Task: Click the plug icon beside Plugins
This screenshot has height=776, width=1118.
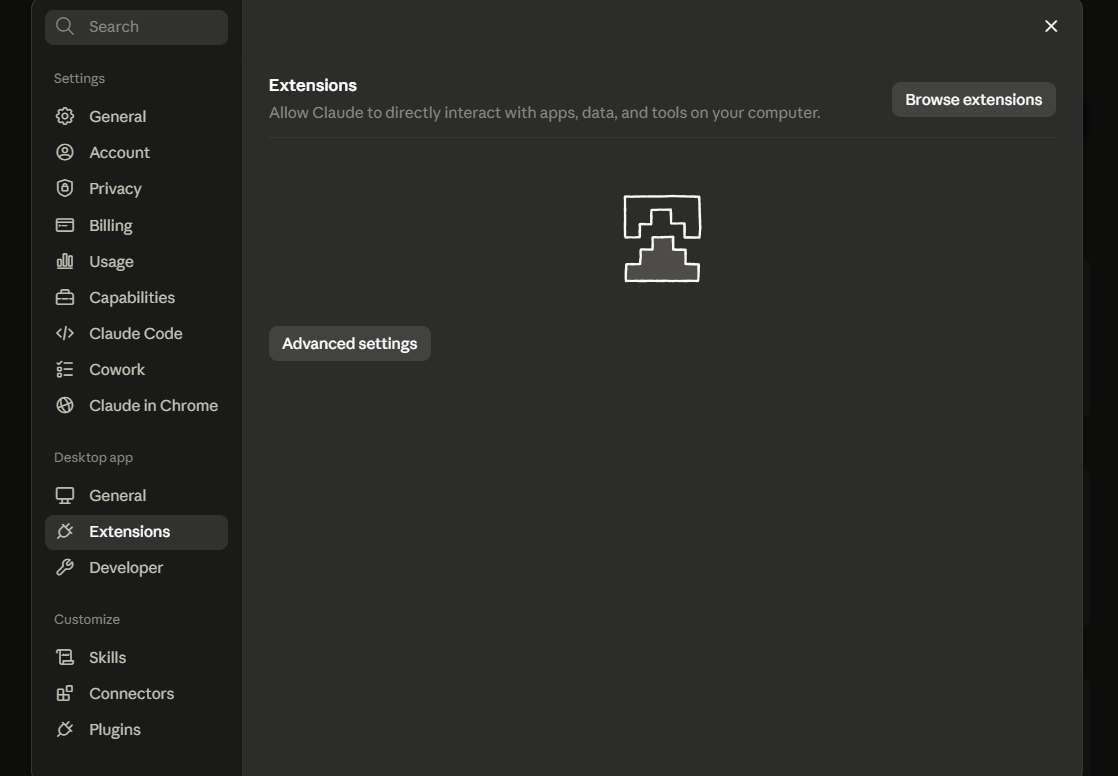Action: click(65, 729)
